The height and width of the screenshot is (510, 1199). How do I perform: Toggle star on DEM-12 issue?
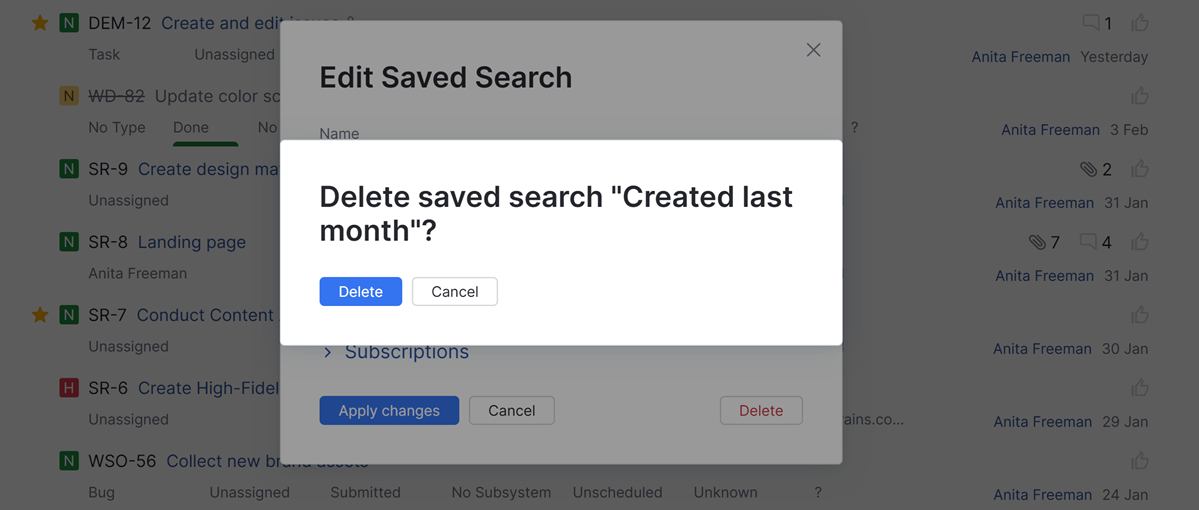(x=40, y=23)
